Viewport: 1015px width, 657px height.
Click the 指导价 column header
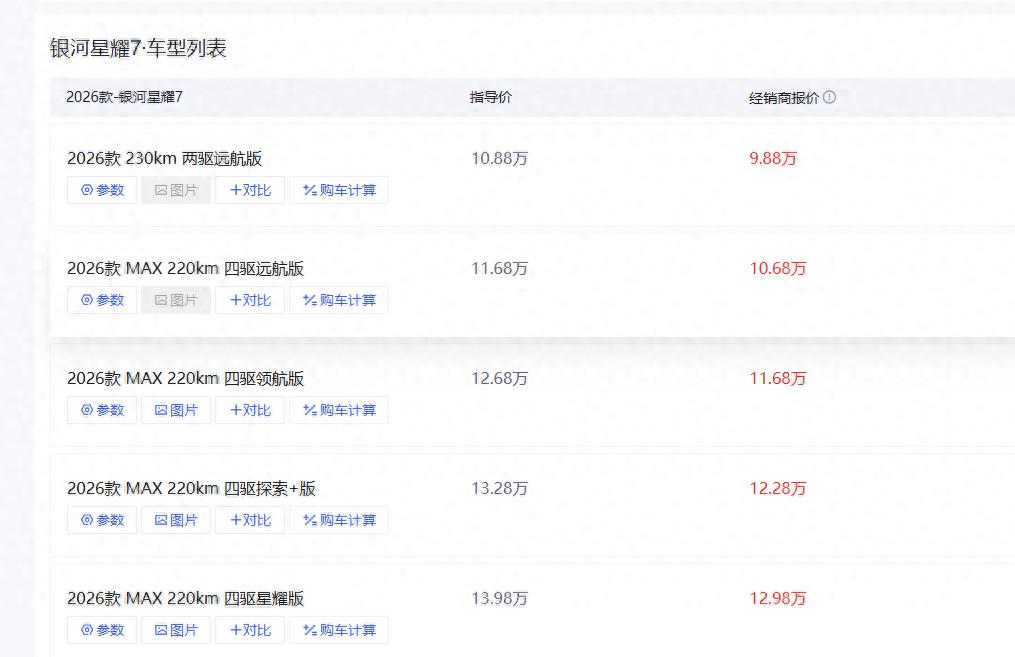490,97
